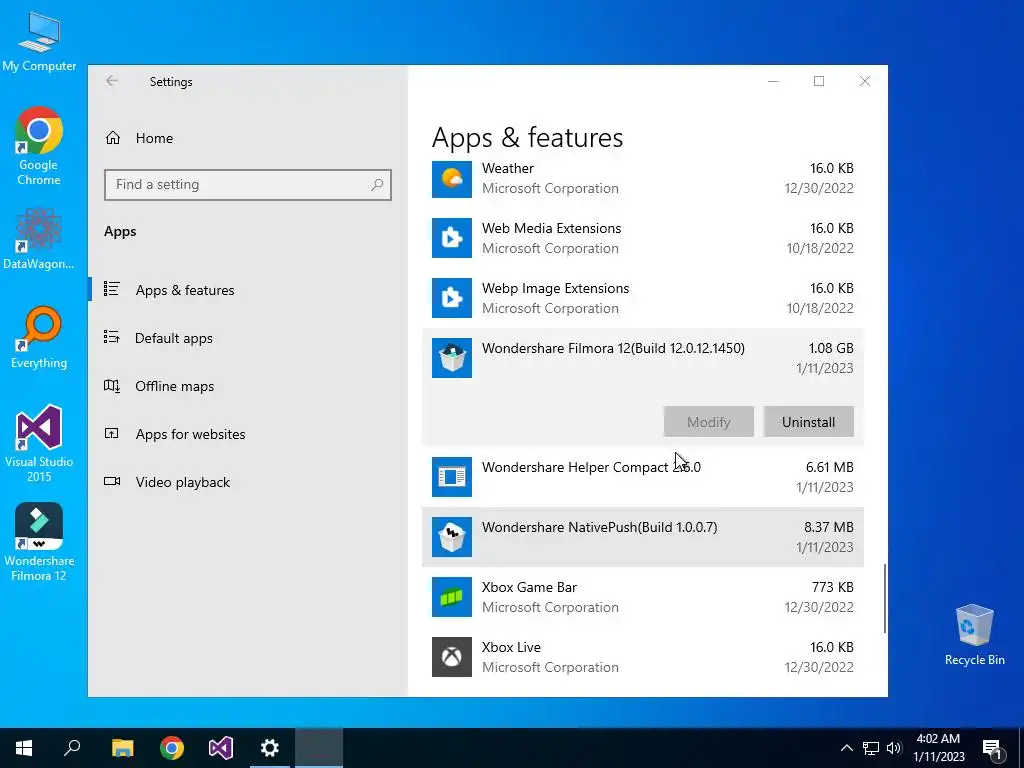Switch to Settings gear on taskbar

pyautogui.click(x=270, y=748)
